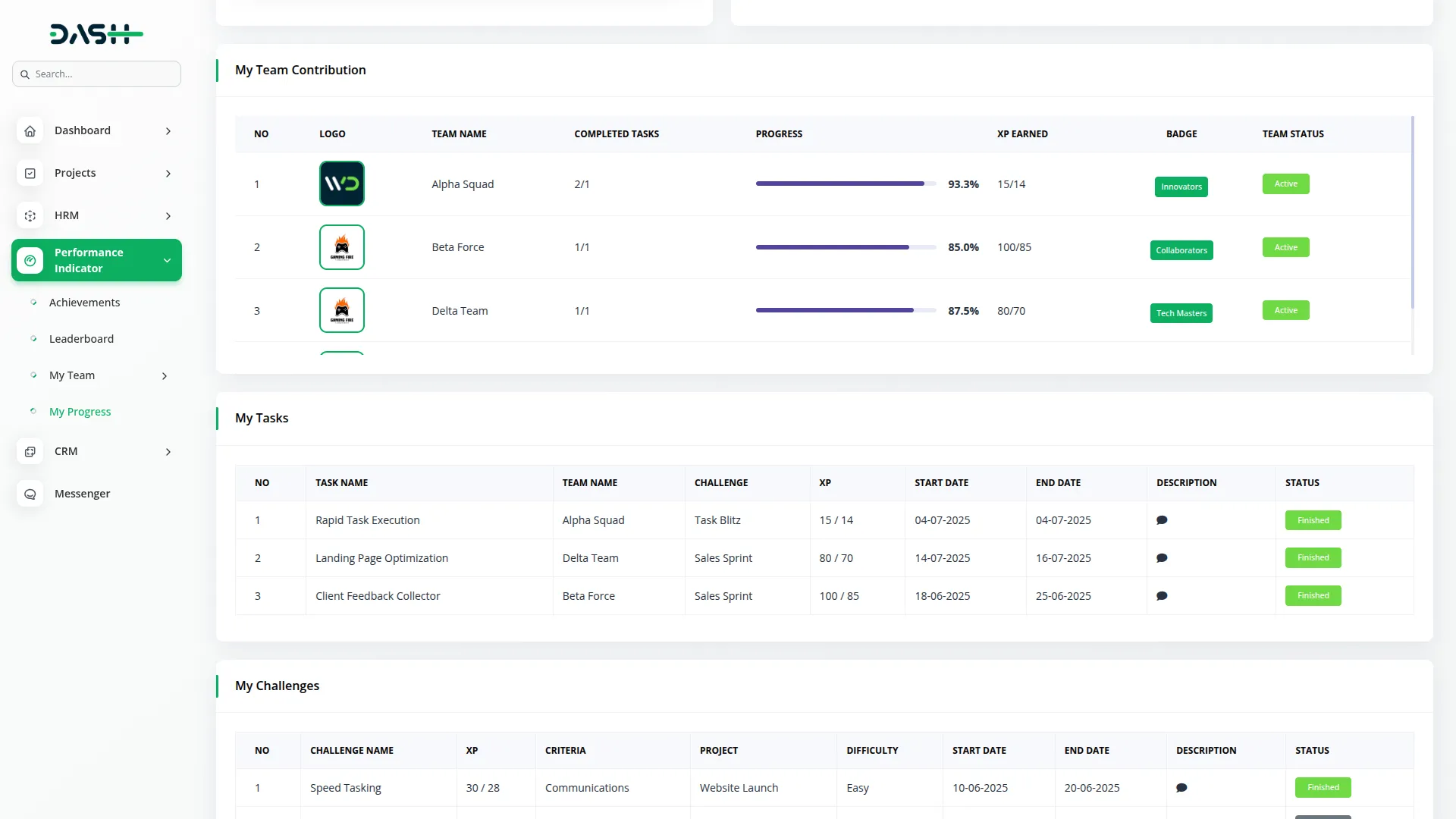Click the CRM sidebar icon
The height and width of the screenshot is (819, 1456).
pos(30,452)
